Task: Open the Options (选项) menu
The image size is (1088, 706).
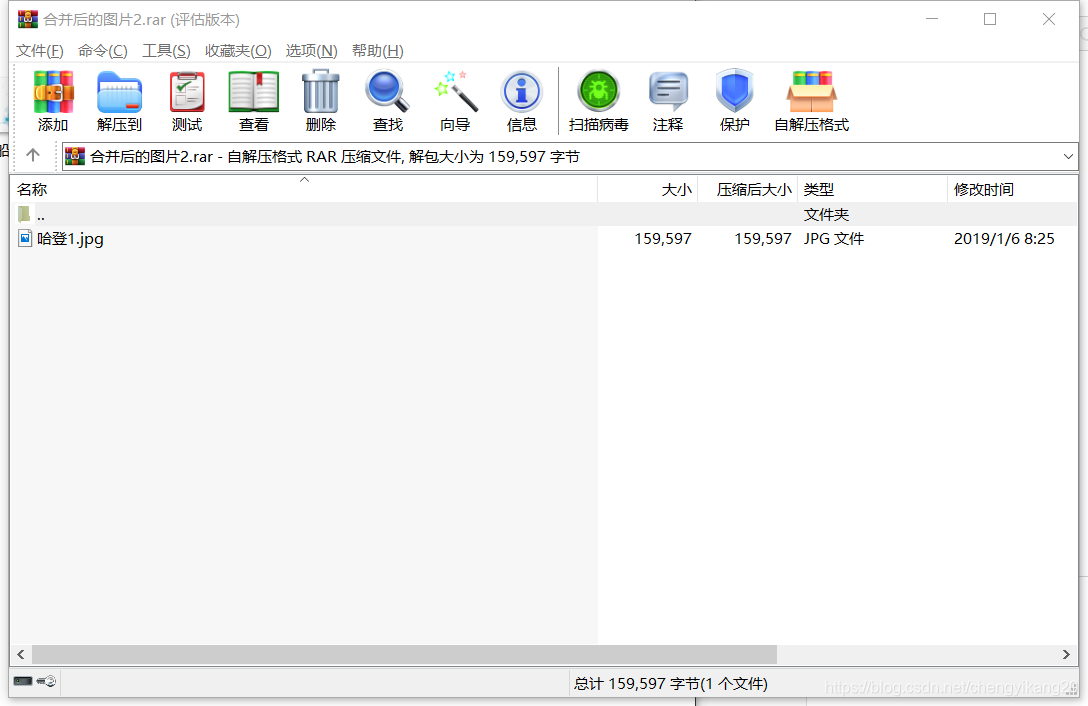Action: 312,51
